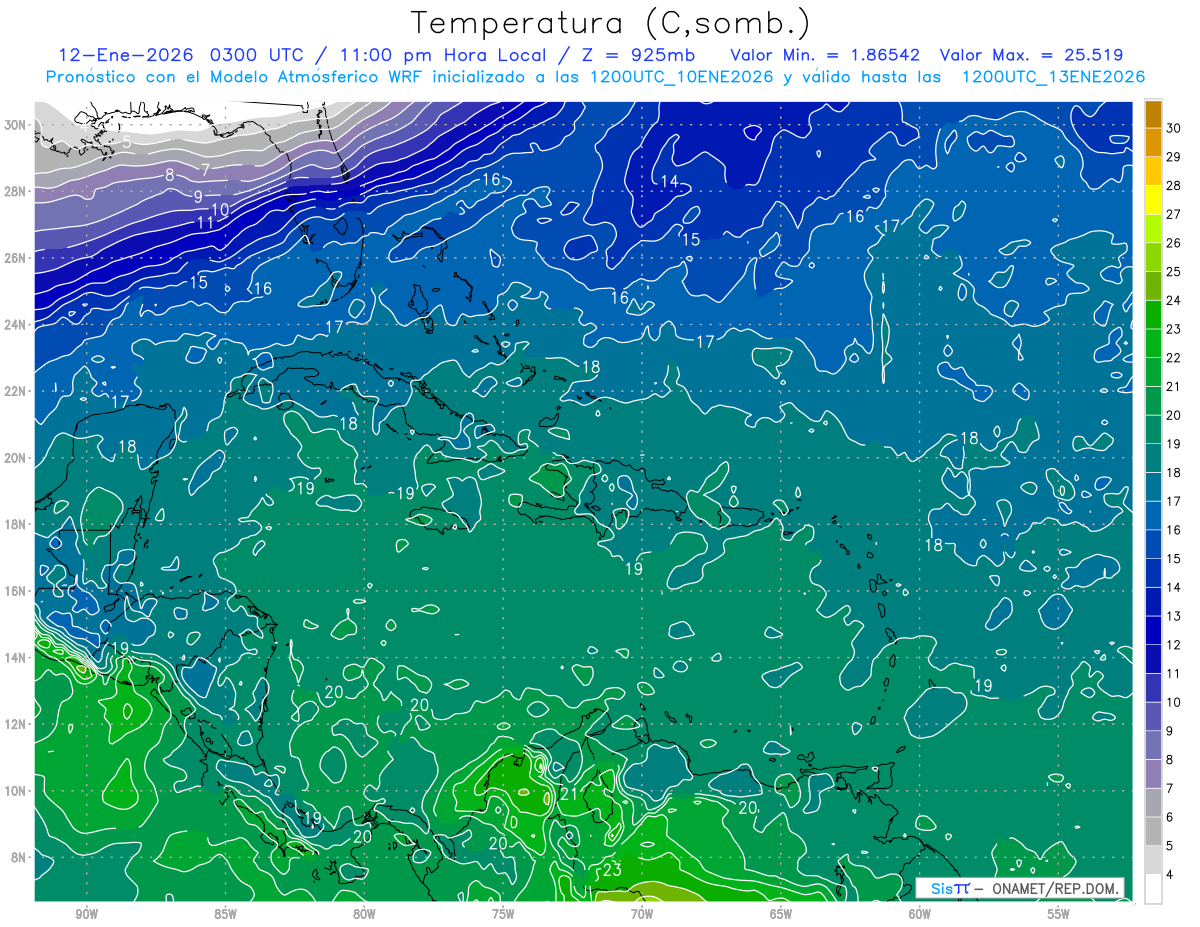Viewport: 1200px width, 927px height.
Task: Click the contour label 11 in the Gulf
Action: 205,223
